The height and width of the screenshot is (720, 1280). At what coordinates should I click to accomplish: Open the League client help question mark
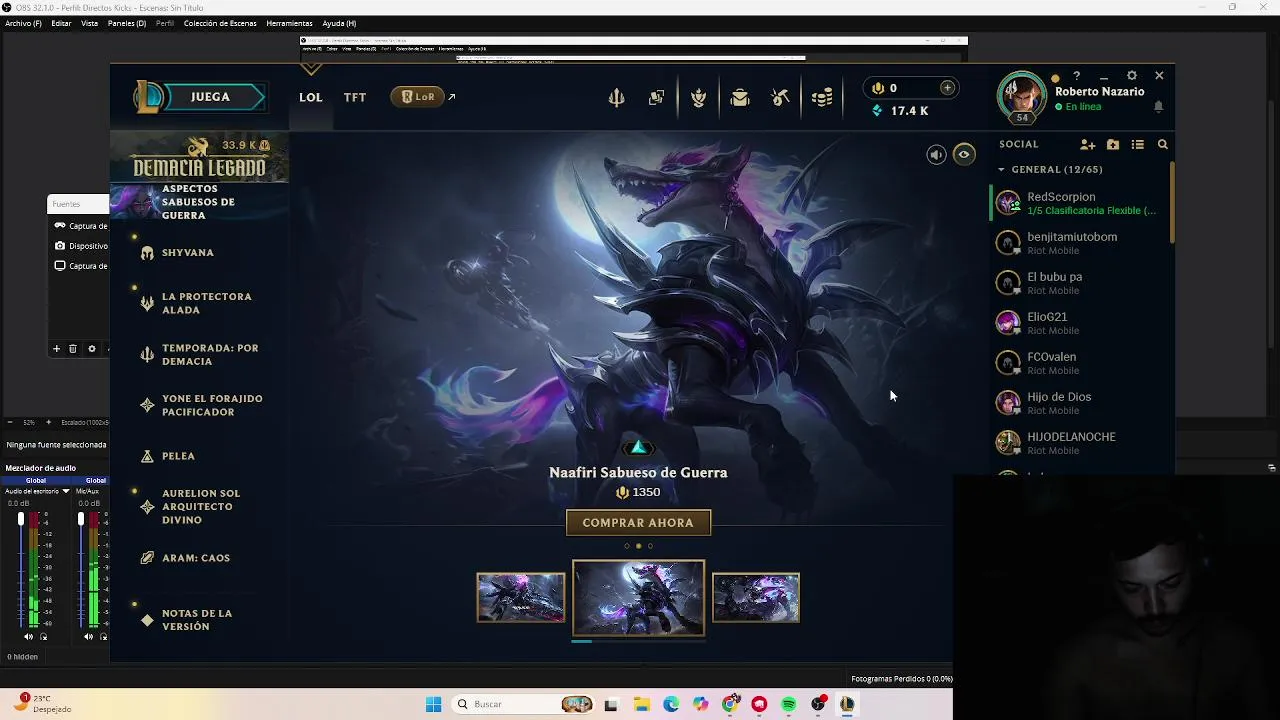(x=1076, y=76)
